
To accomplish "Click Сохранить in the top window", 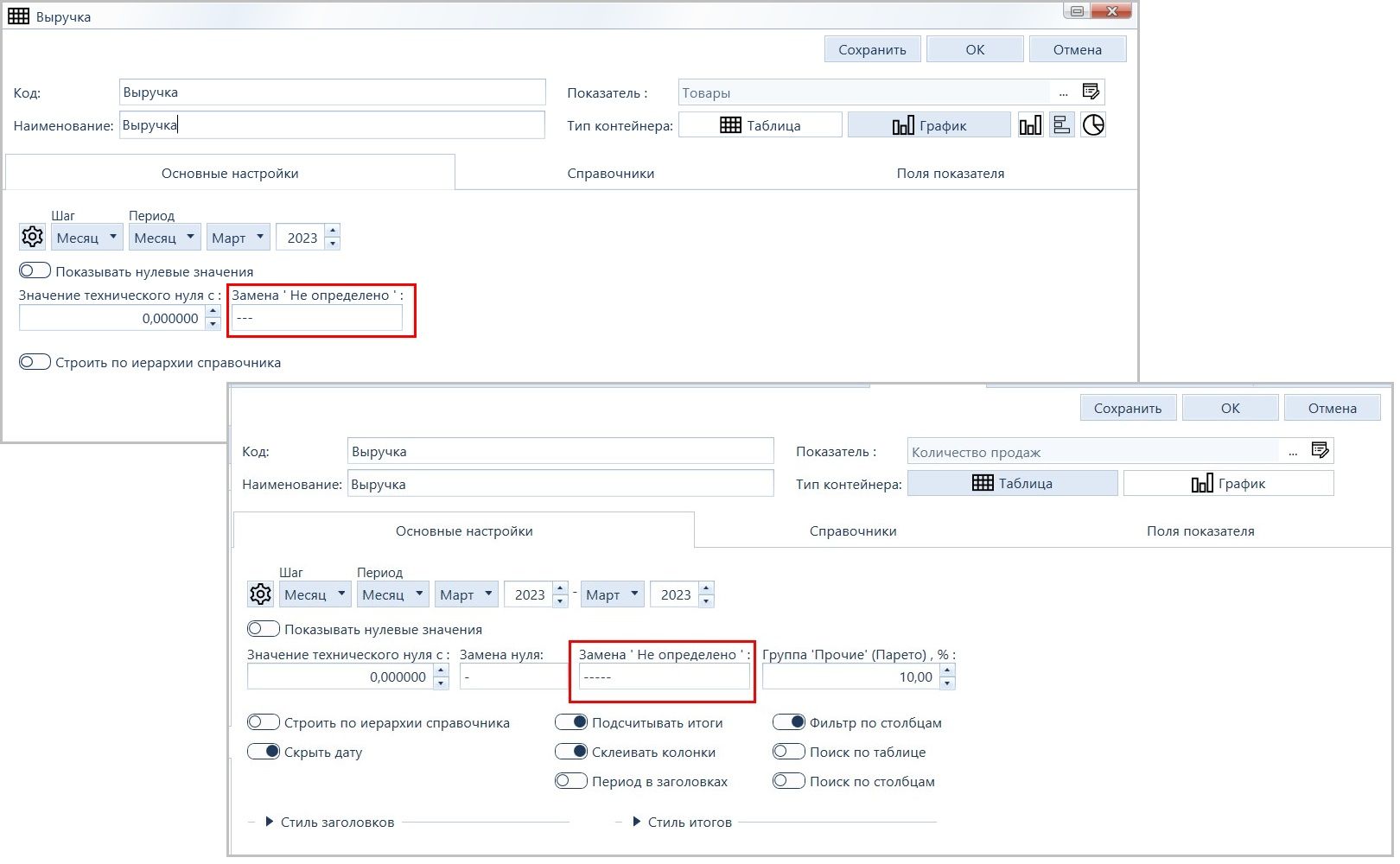I will point(873,49).
